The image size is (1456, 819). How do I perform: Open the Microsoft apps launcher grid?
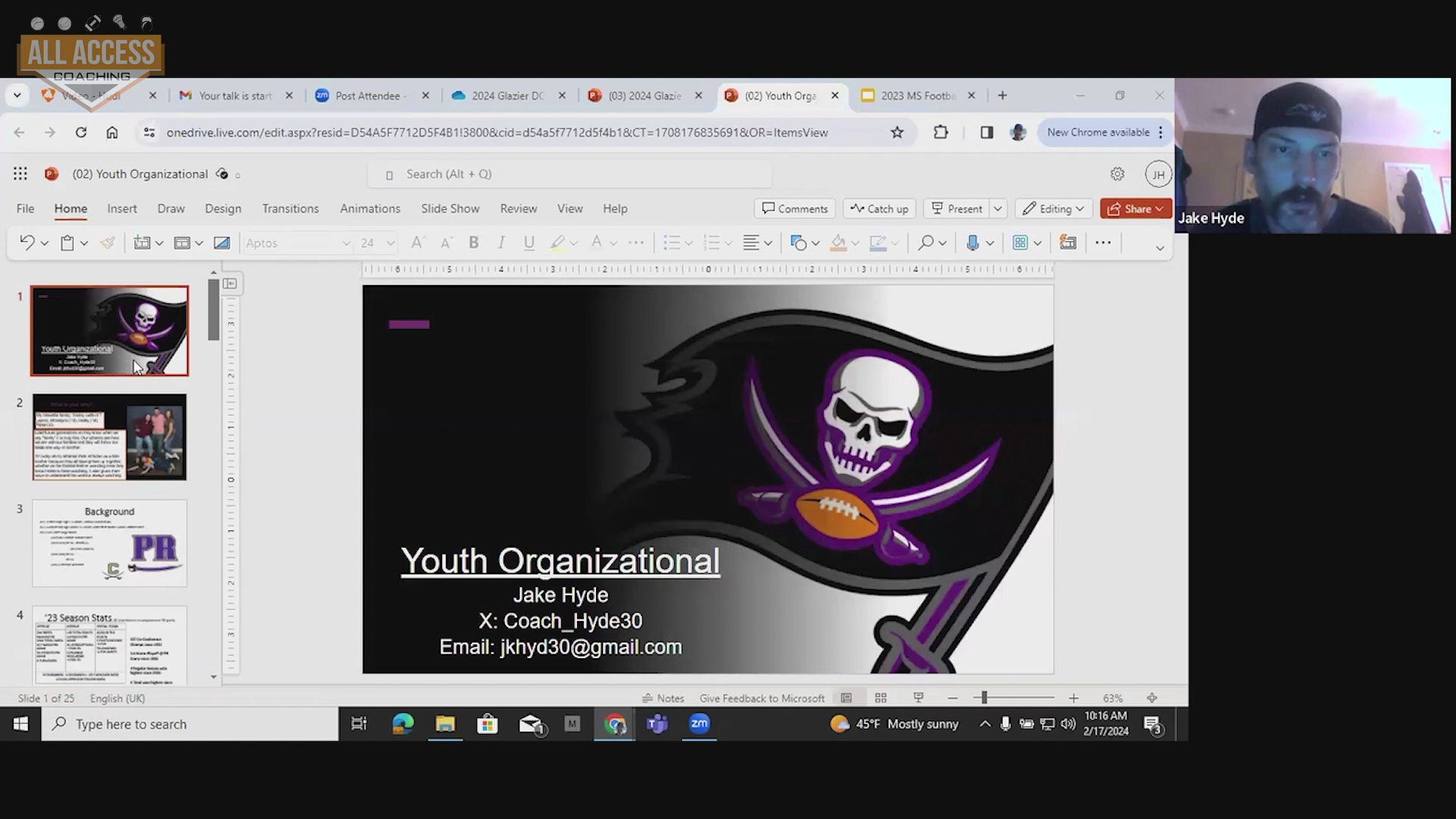click(20, 174)
